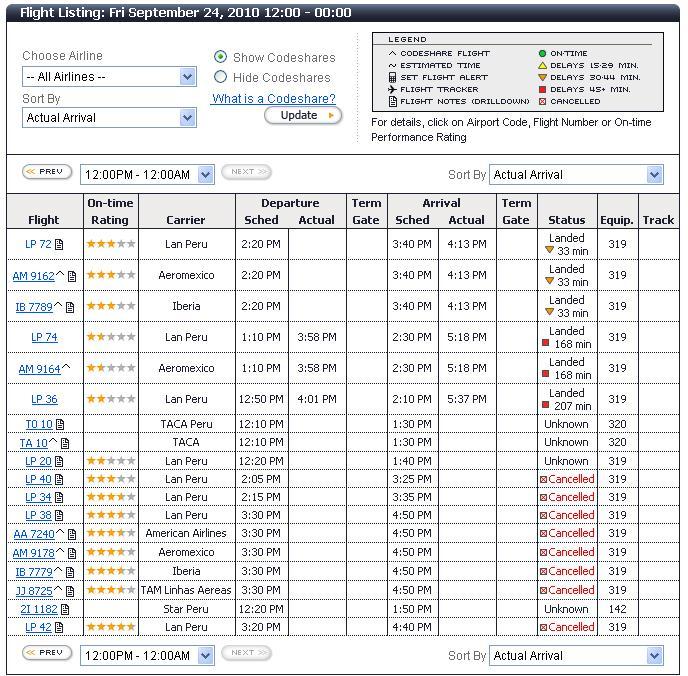
Task: Click flight notes icon for JJ 8725
Action: click(71, 591)
